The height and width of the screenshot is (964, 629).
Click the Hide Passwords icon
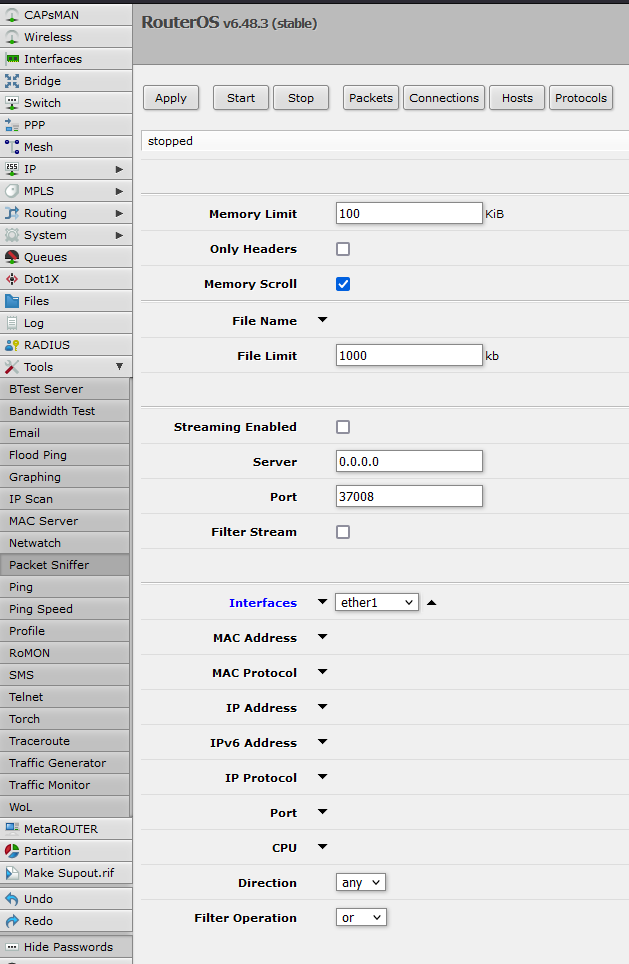click(x=12, y=947)
